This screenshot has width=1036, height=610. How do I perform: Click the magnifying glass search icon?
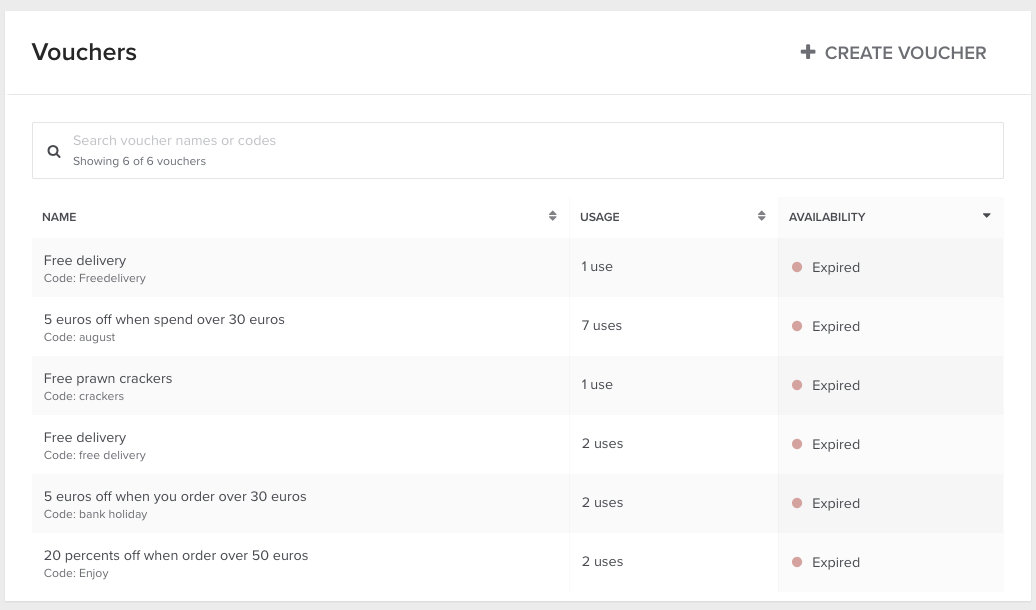54,152
